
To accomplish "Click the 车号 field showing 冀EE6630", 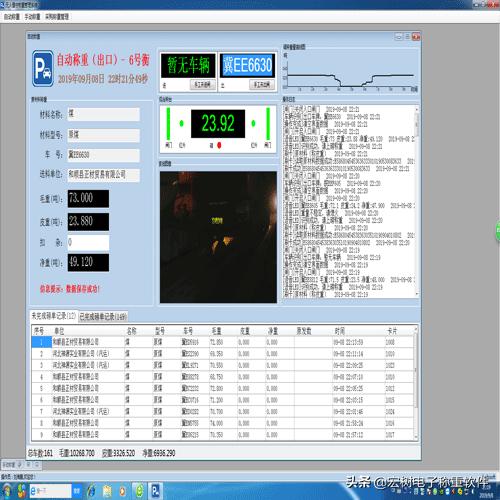I will (x=103, y=155).
